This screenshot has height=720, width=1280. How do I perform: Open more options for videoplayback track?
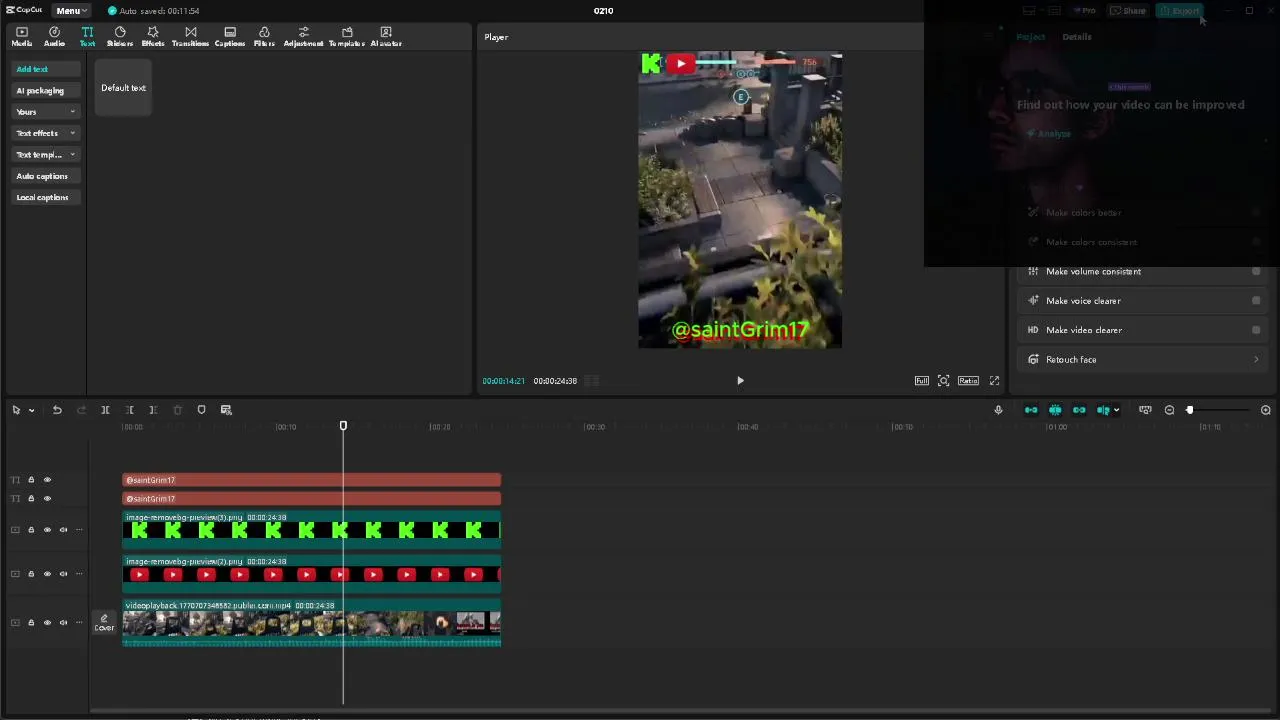[79, 622]
